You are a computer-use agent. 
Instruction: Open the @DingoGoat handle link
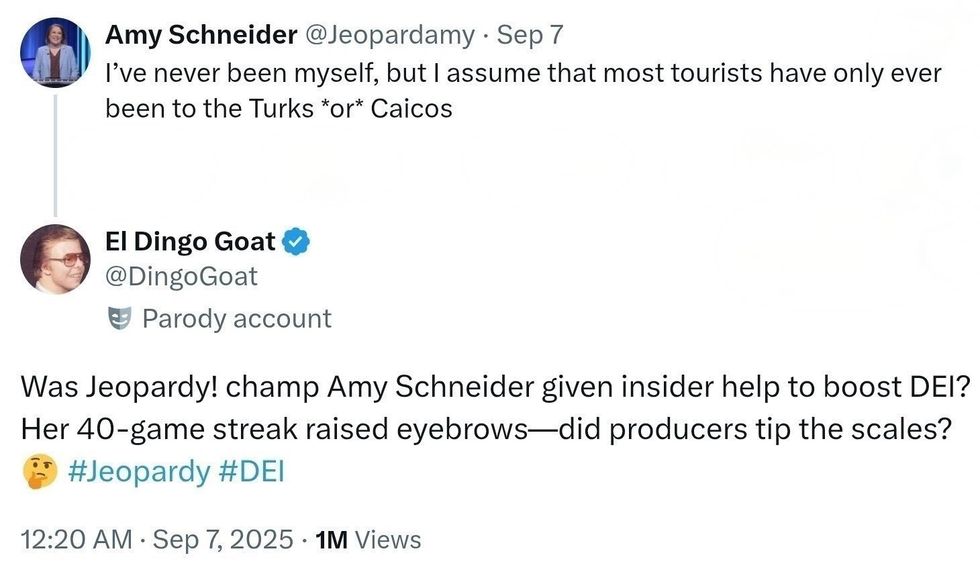(x=181, y=276)
